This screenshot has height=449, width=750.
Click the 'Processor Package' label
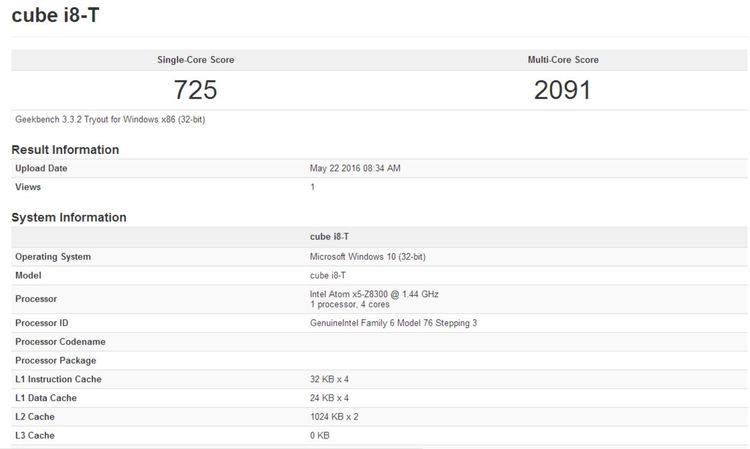click(55, 361)
